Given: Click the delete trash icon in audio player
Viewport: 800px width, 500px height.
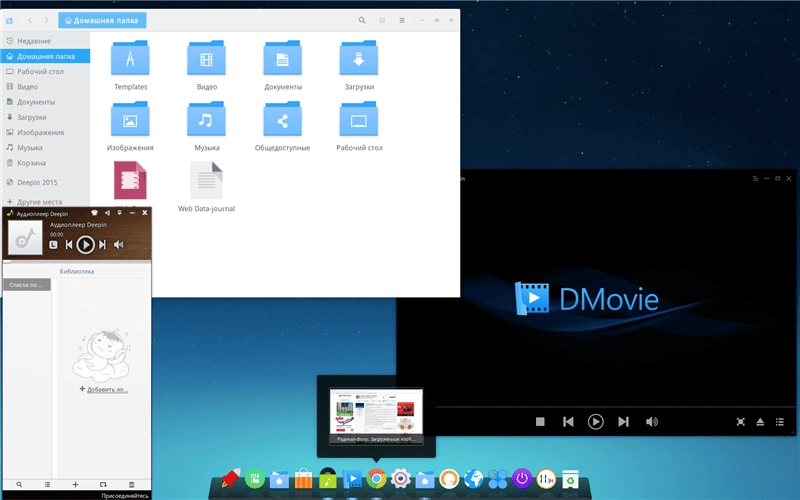Looking at the screenshot, I should (131, 485).
